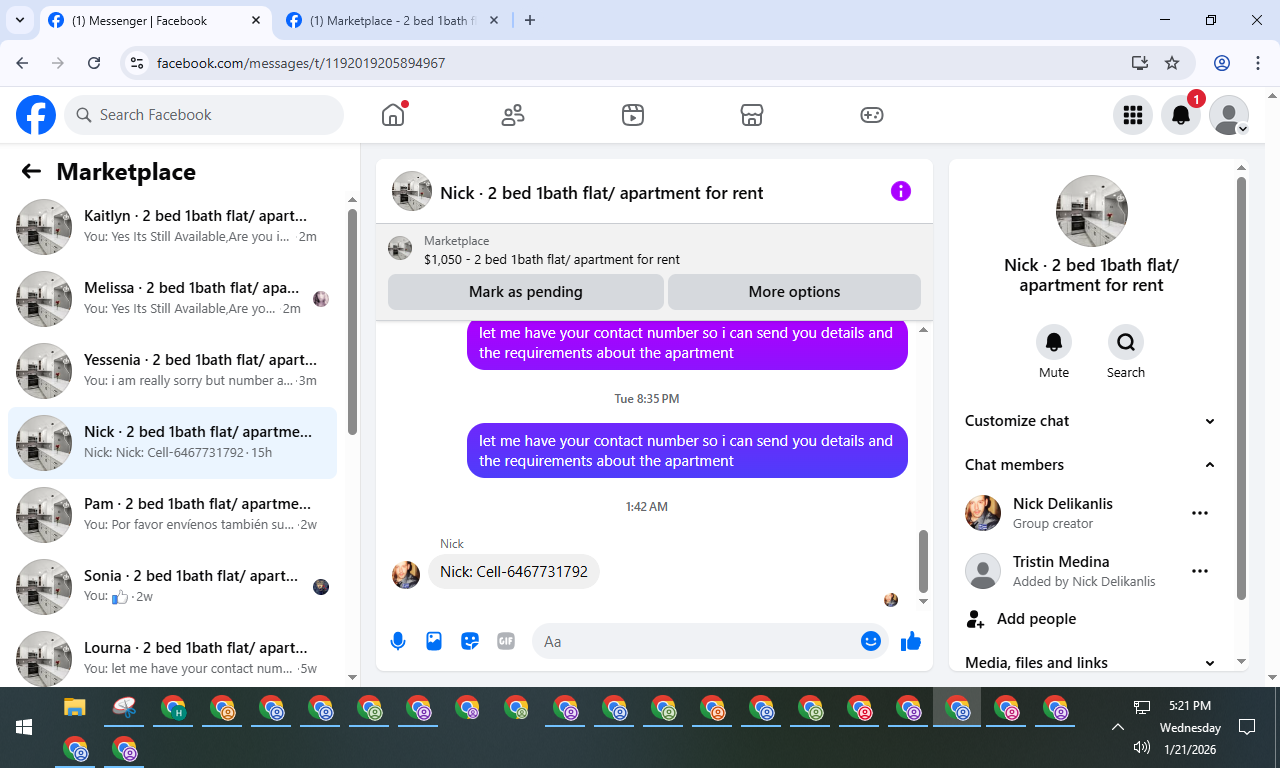The width and height of the screenshot is (1280, 768).
Task: Open notifications bell with badge
Action: pyautogui.click(x=1181, y=115)
